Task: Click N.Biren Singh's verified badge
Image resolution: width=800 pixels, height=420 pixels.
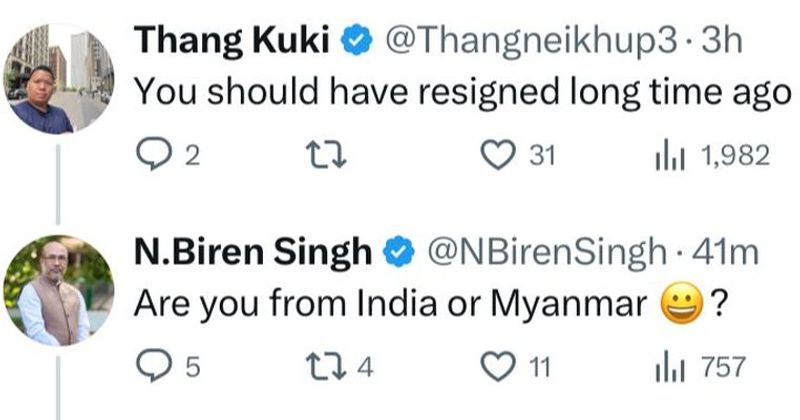Action: 399,253
